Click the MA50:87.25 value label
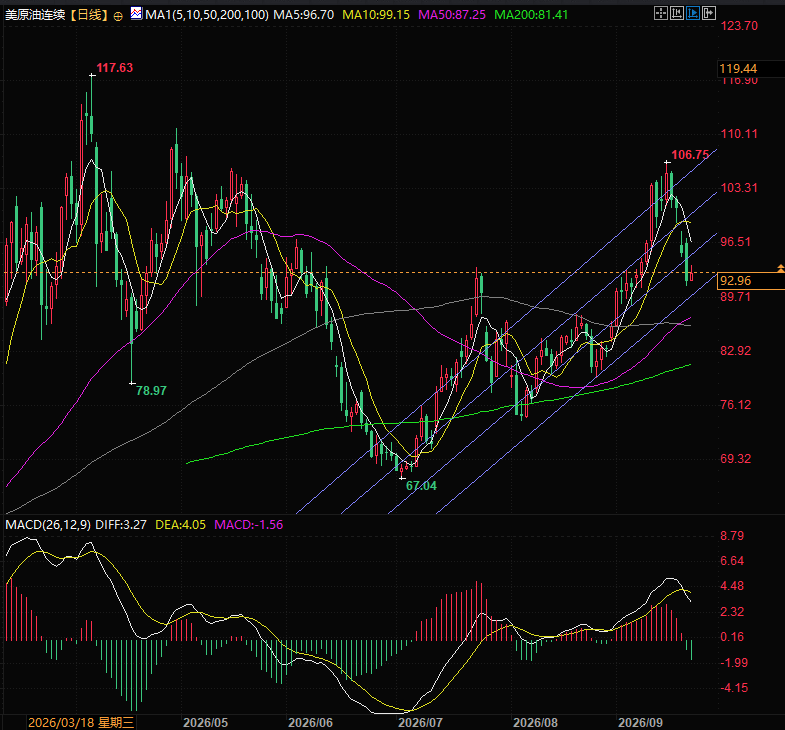The image size is (785, 730). pos(452,15)
